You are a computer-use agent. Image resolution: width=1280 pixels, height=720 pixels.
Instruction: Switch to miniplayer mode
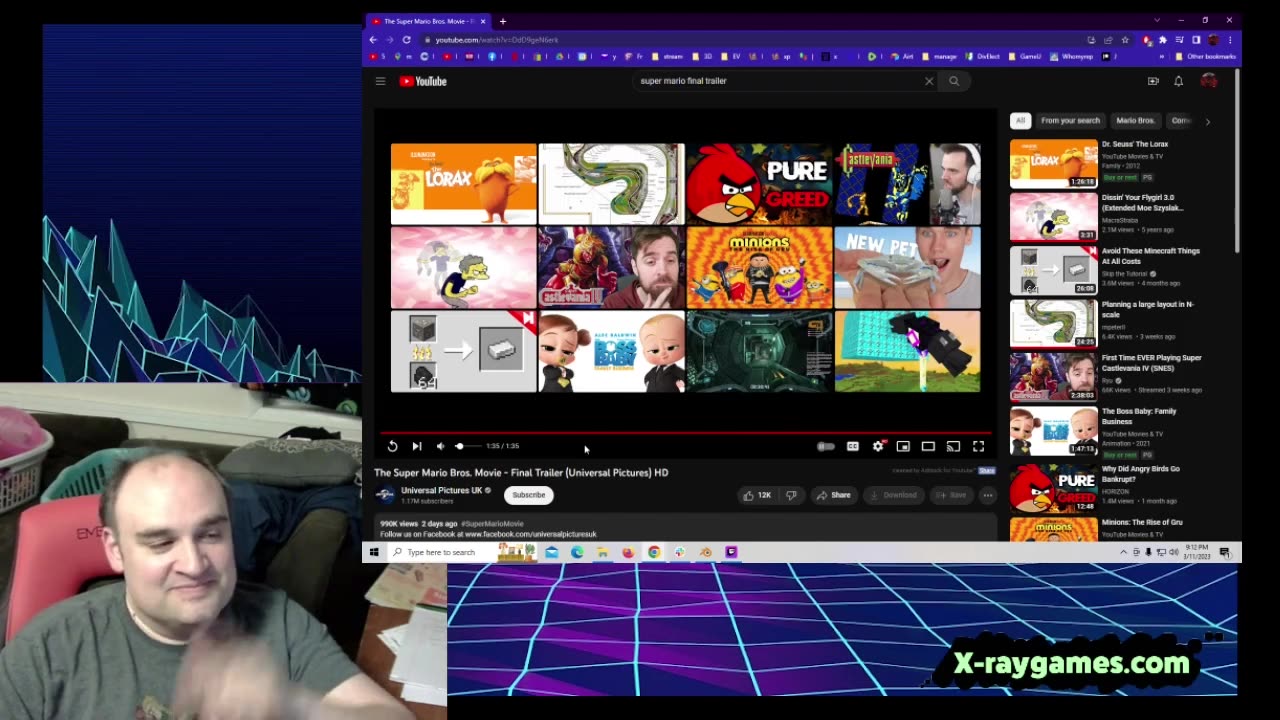pyautogui.click(x=903, y=446)
